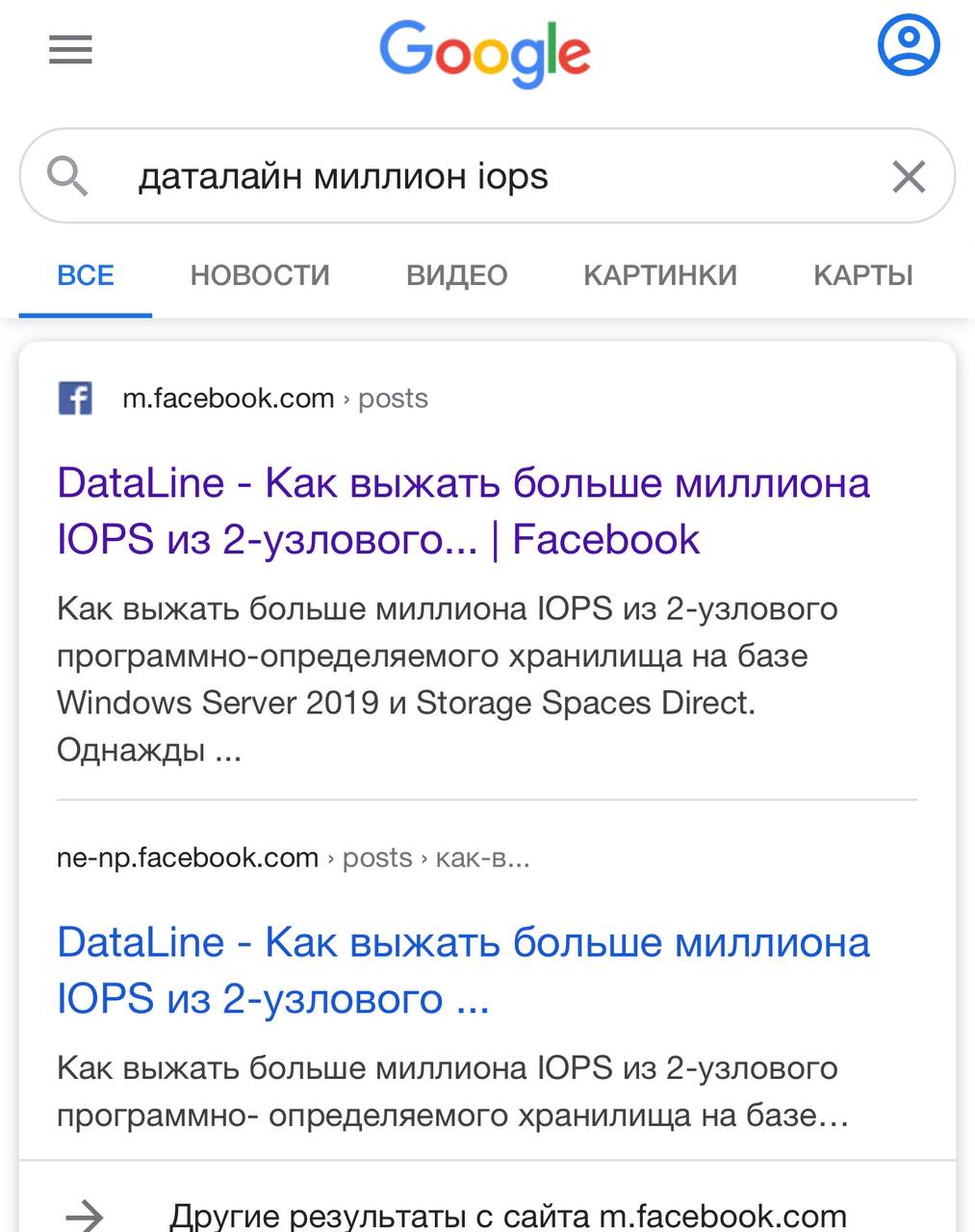Open the visited DataLine result ending with | Facebook
Image resolution: width=975 pixels, height=1232 pixels.
[463, 511]
